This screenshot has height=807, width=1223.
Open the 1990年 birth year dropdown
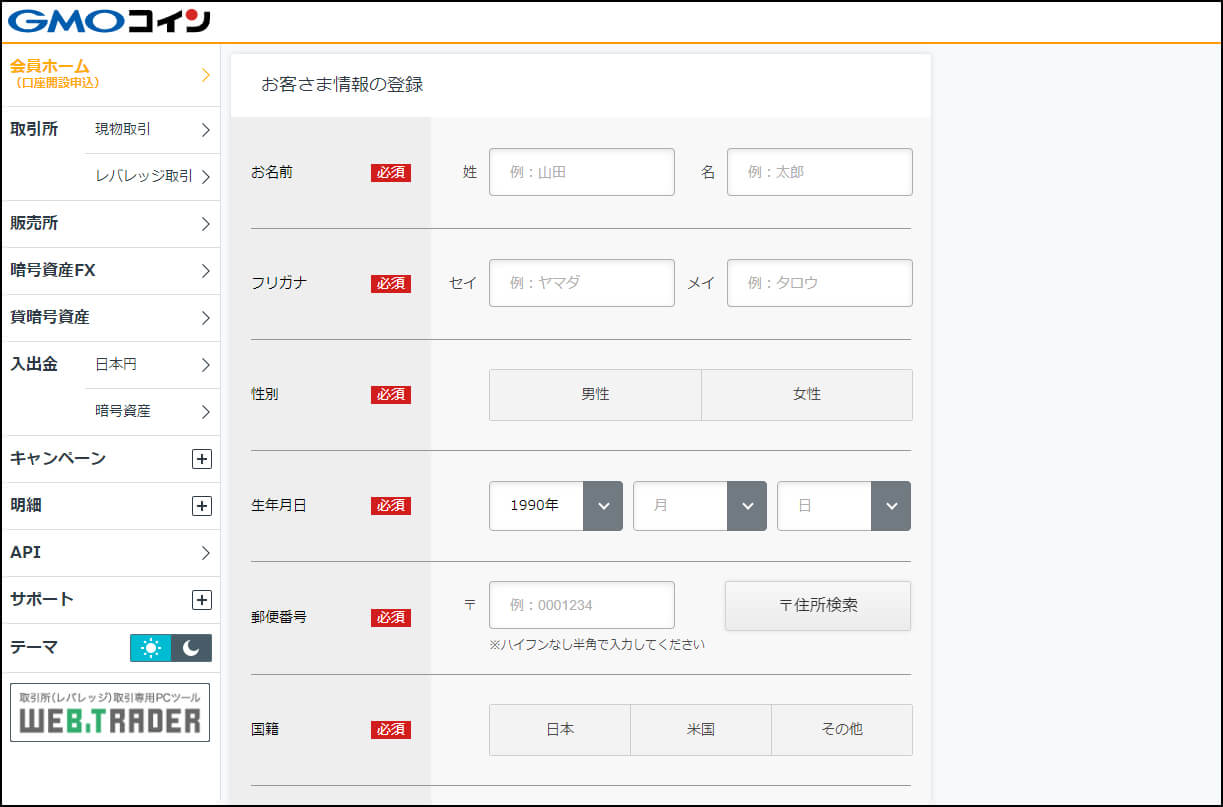[x=556, y=506]
